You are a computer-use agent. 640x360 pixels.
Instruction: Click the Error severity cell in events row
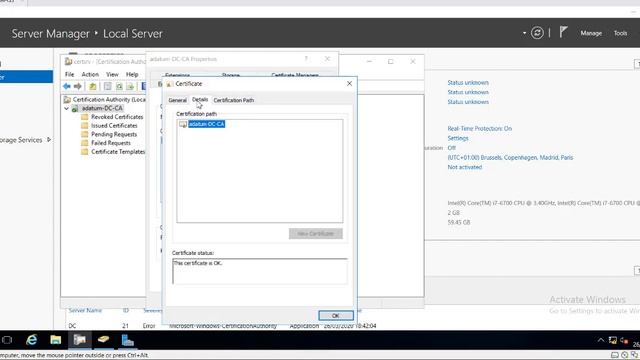click(x=149, y=326)
